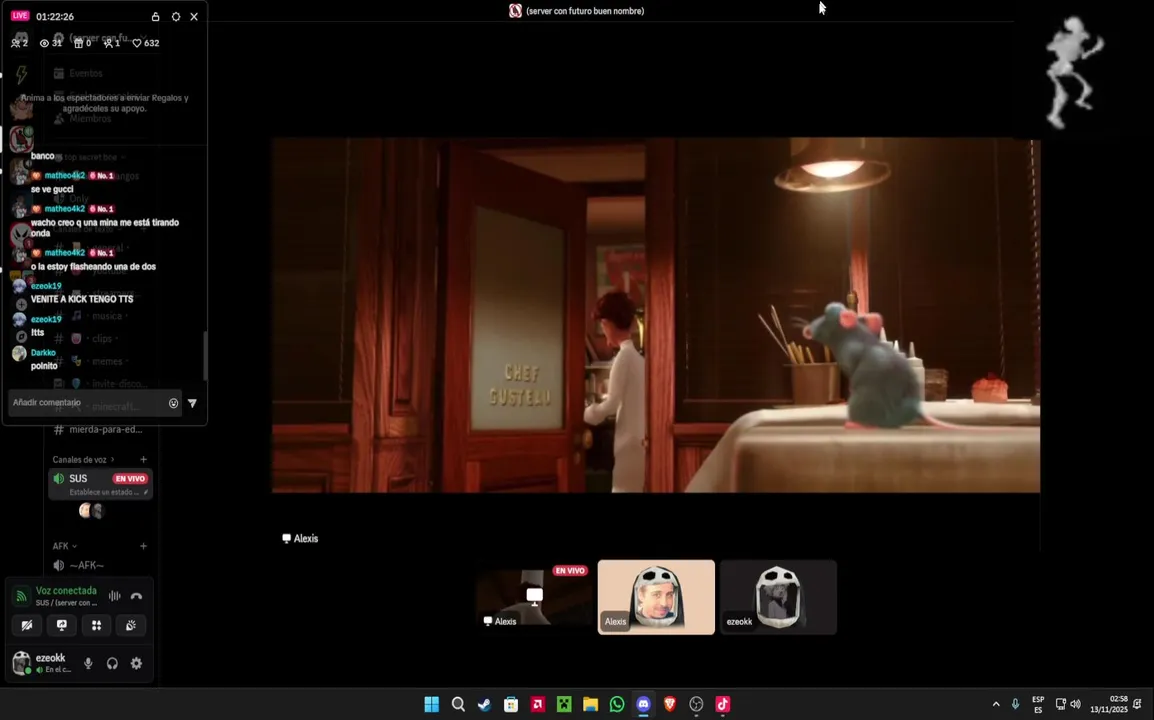Add channel to Canales de voz
Viewport: 1154px width, 720px height.
pos(144,459)
